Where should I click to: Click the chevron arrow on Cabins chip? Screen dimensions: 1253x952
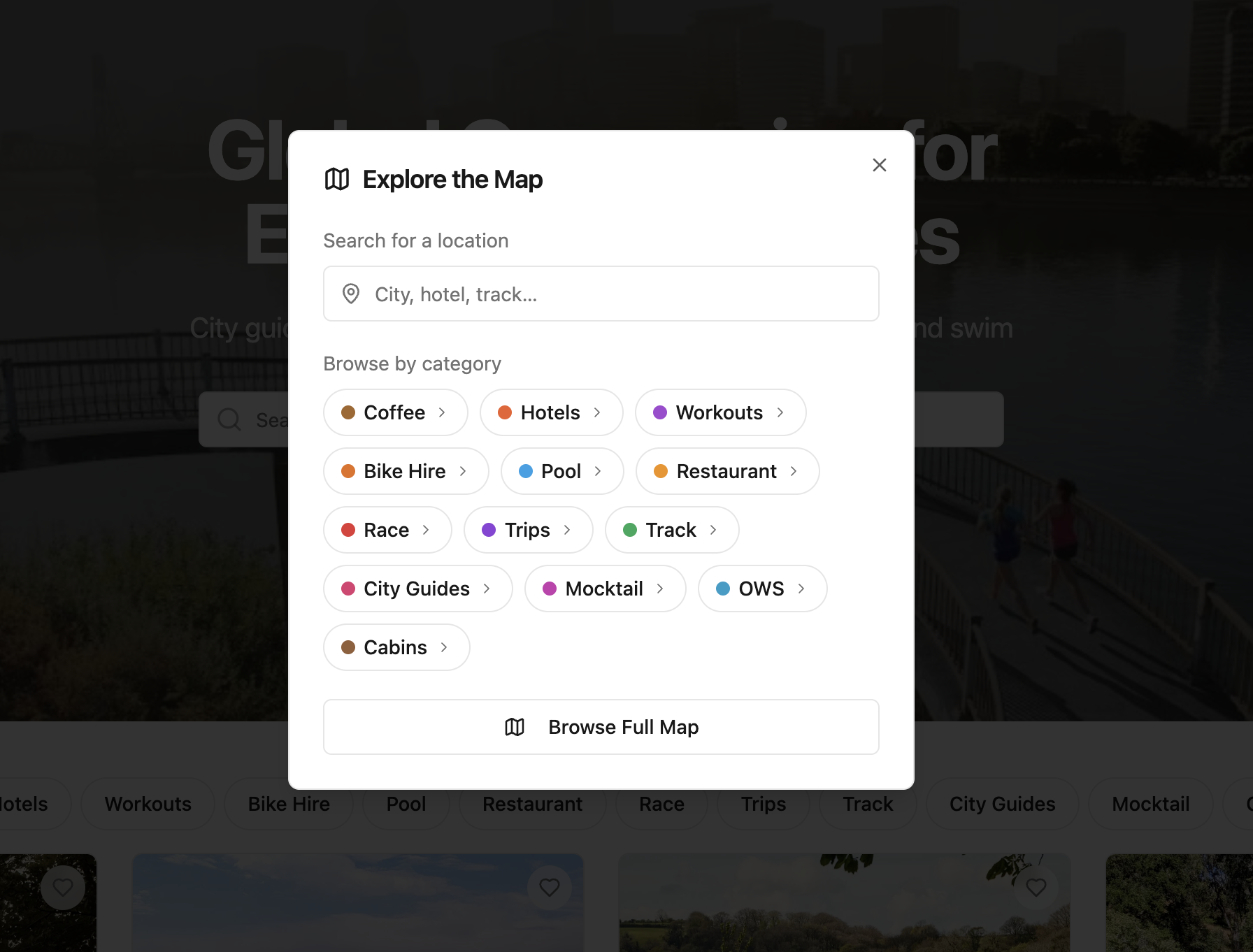444,647
